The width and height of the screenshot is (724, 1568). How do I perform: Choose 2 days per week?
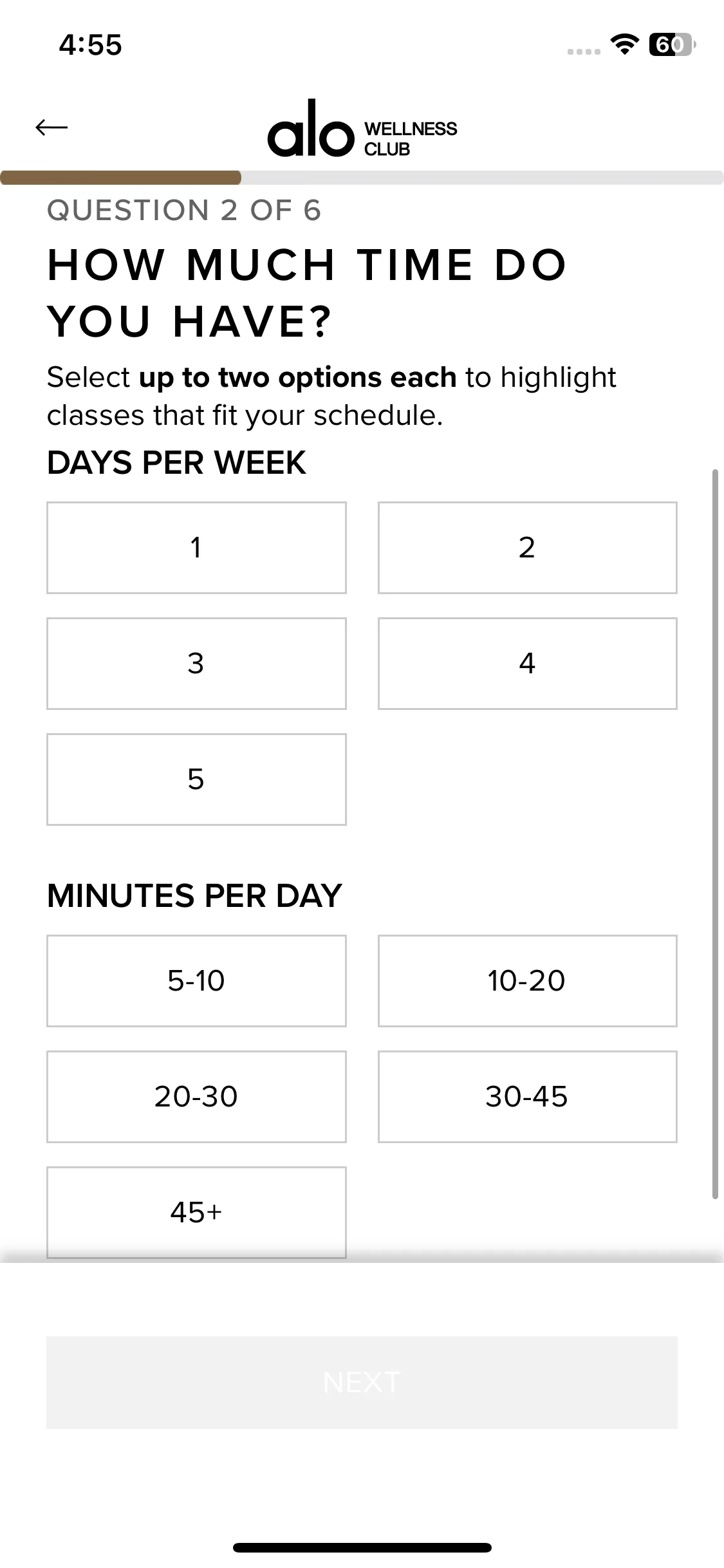coord(527,548)
